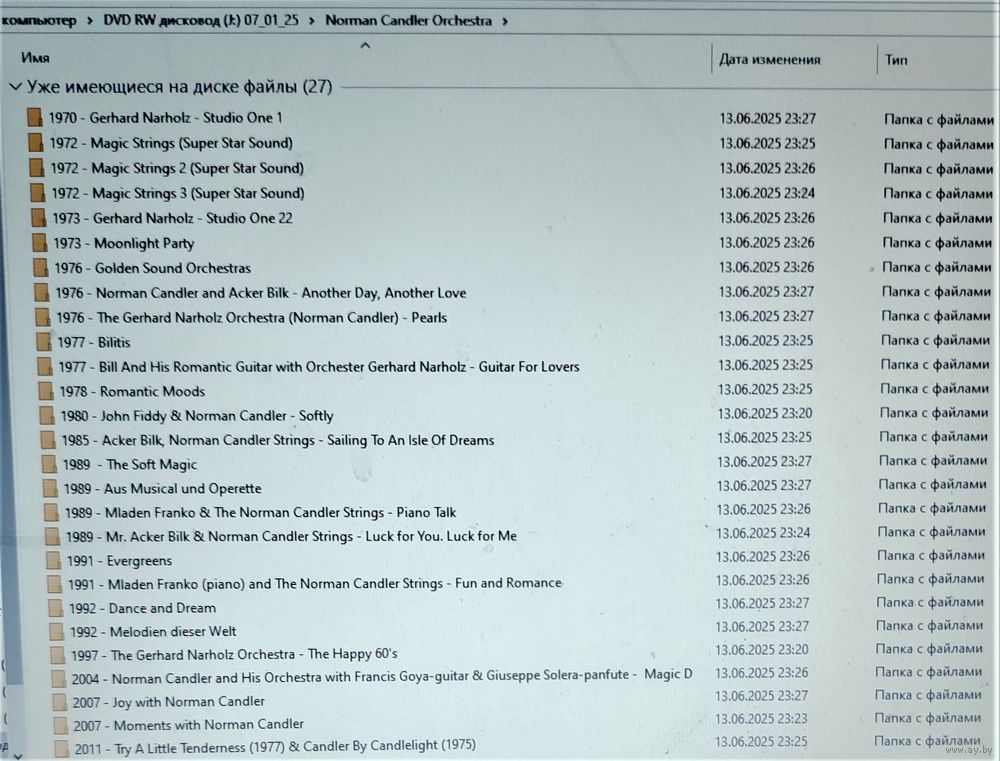This screenshot has height=761, width=1000.
Task: Click folder icon of 1992 - Dance and Dream
Action: tap(55, 608)
